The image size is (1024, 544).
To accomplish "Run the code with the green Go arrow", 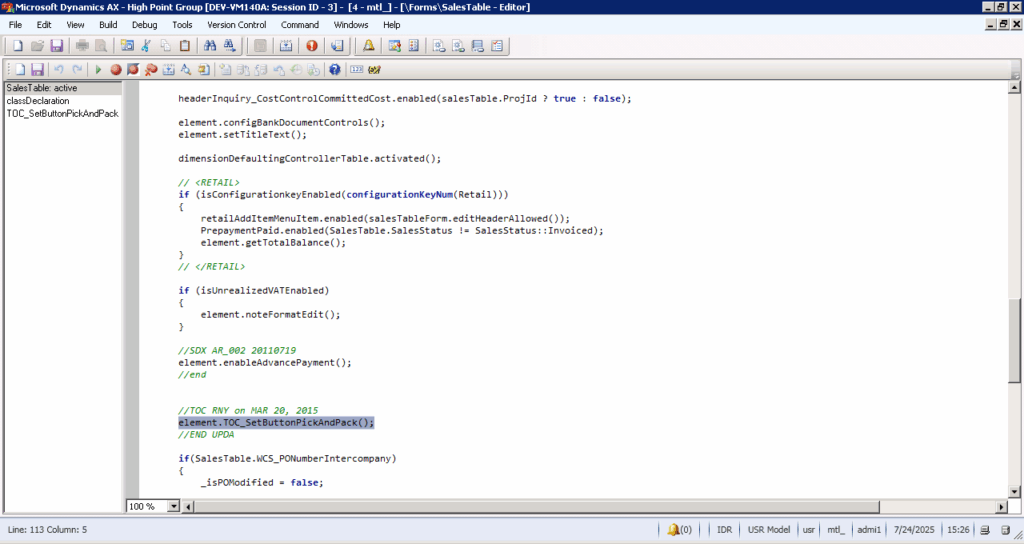I will coord(99,69).
